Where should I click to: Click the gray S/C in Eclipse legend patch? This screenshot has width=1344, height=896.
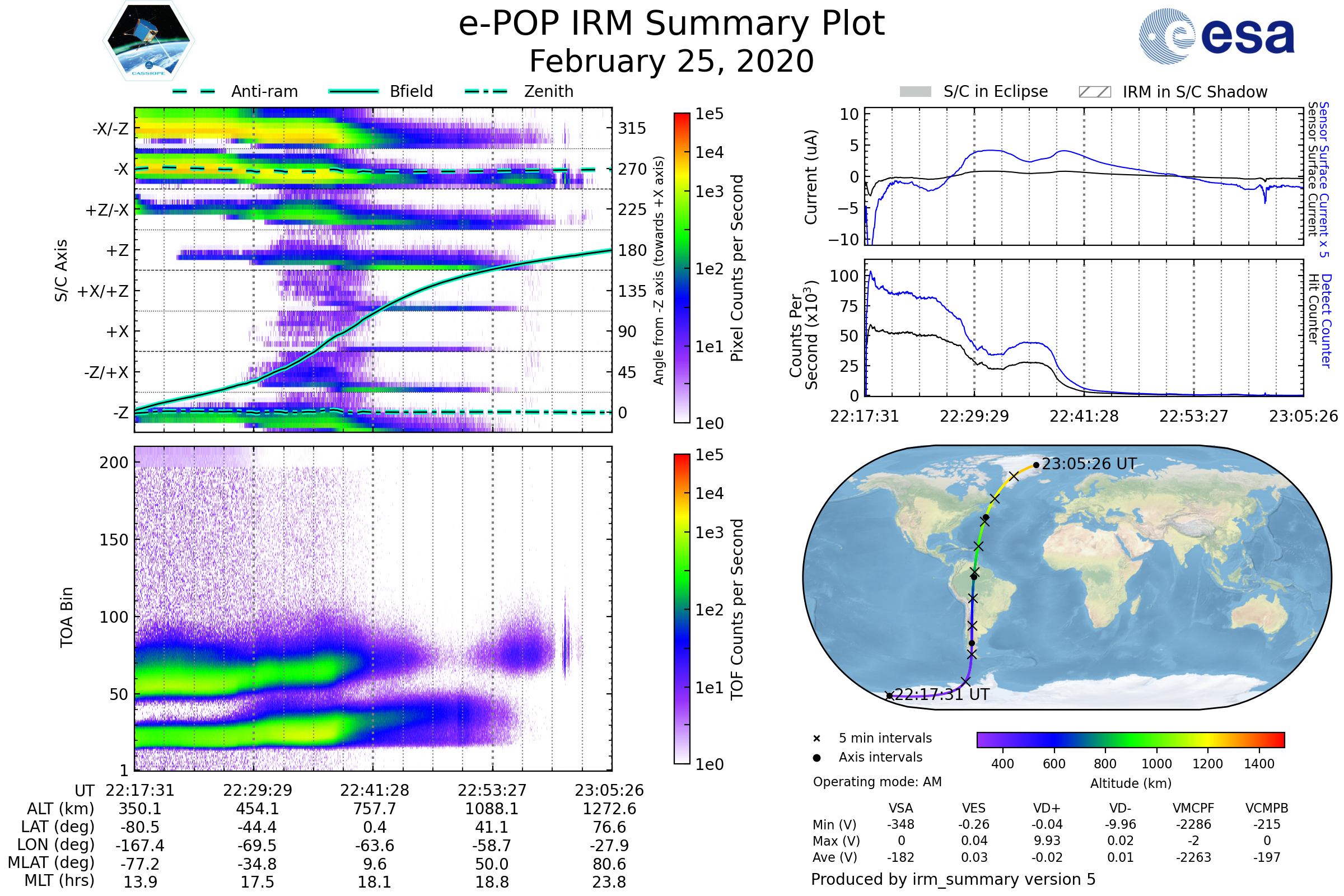pos(916,92)
